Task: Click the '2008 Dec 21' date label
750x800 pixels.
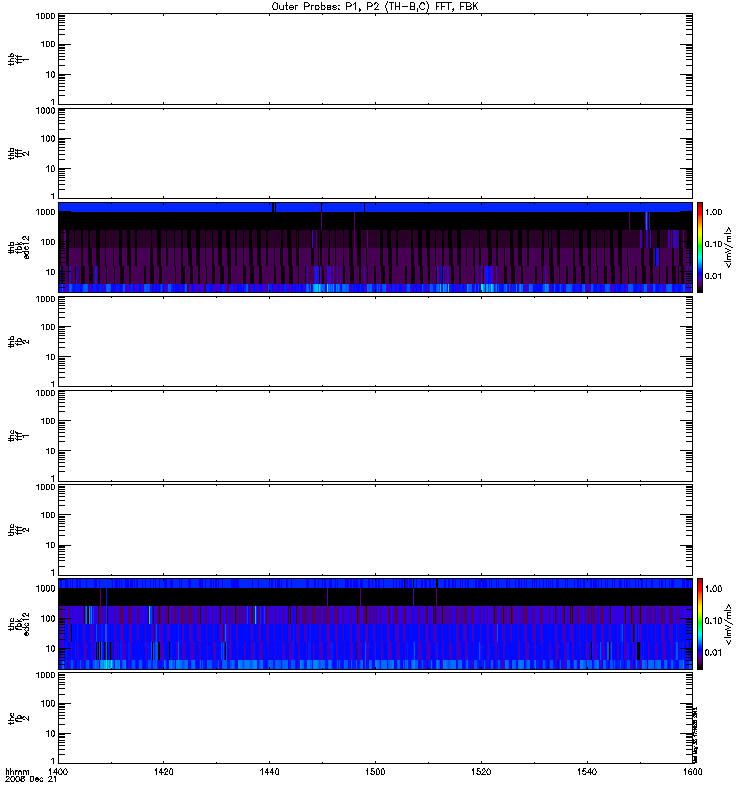Action: pos(31,780)
